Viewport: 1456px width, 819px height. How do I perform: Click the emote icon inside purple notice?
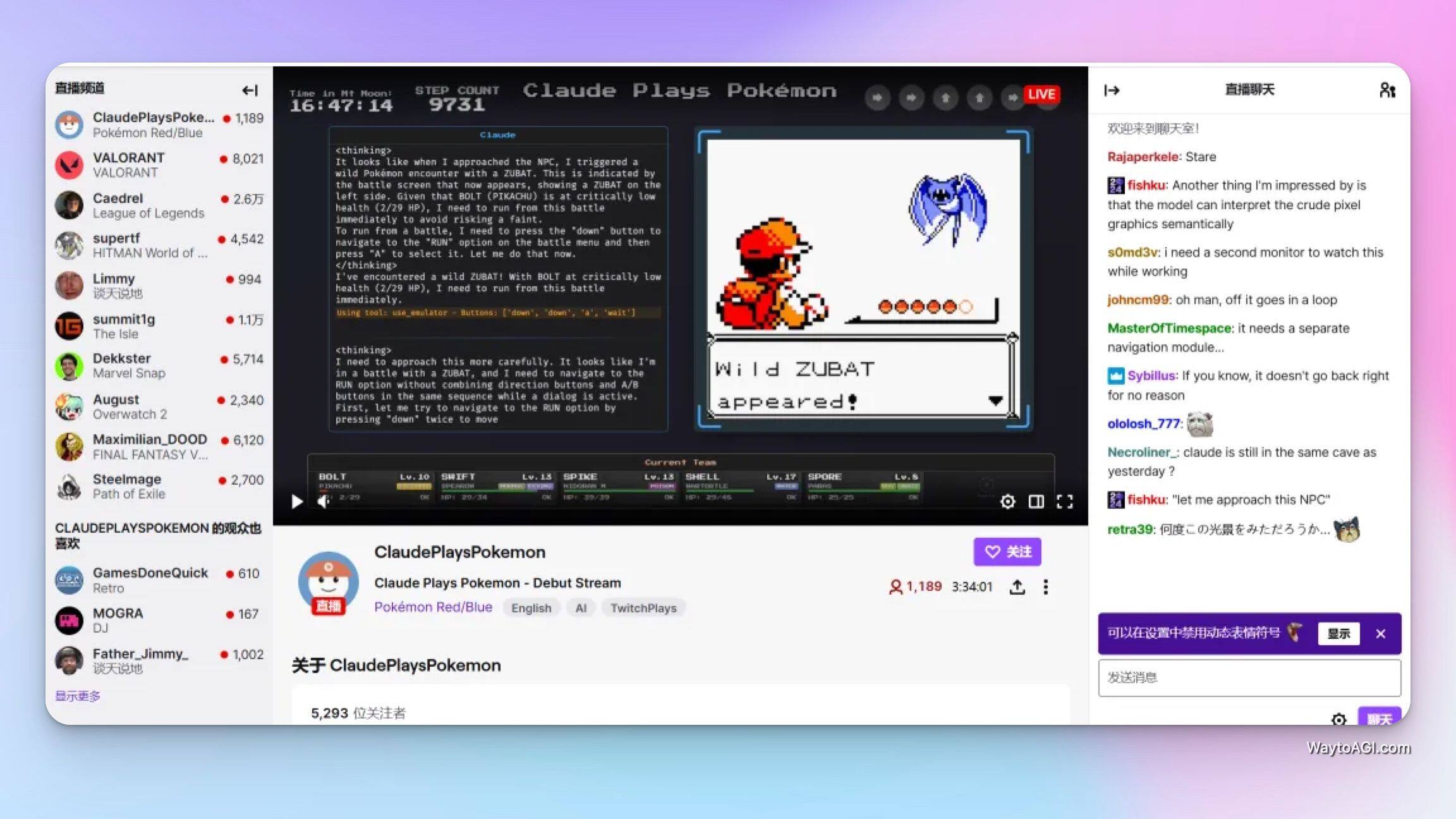click(1295, 632)
